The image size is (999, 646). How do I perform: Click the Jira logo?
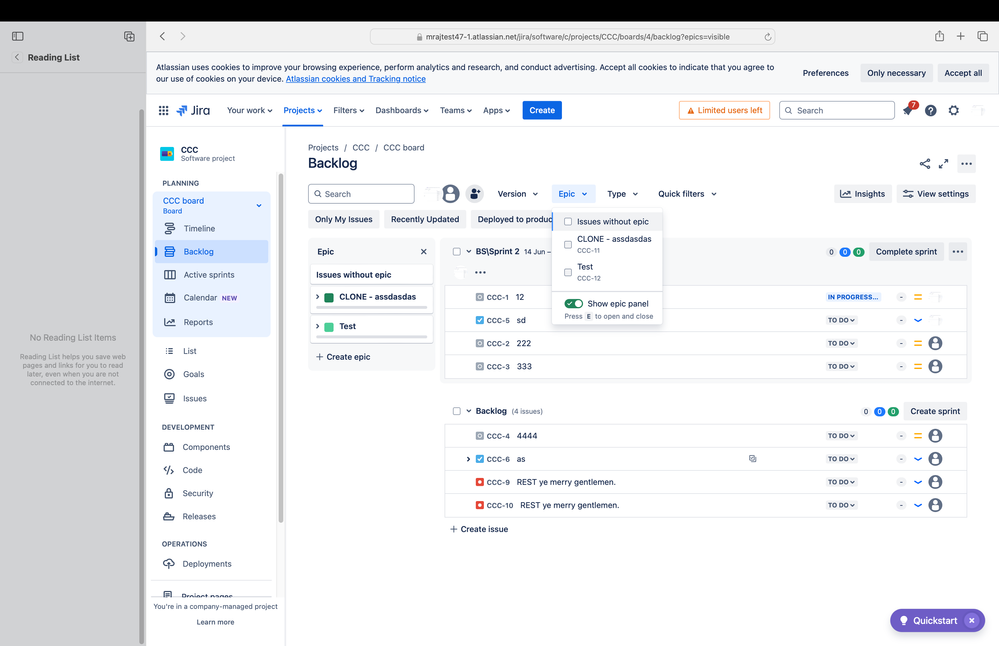click(193, 110)
